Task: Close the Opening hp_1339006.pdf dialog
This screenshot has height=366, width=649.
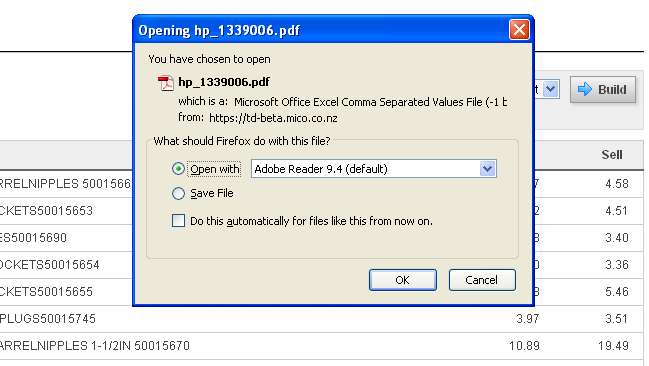Action: pos(519,30)
